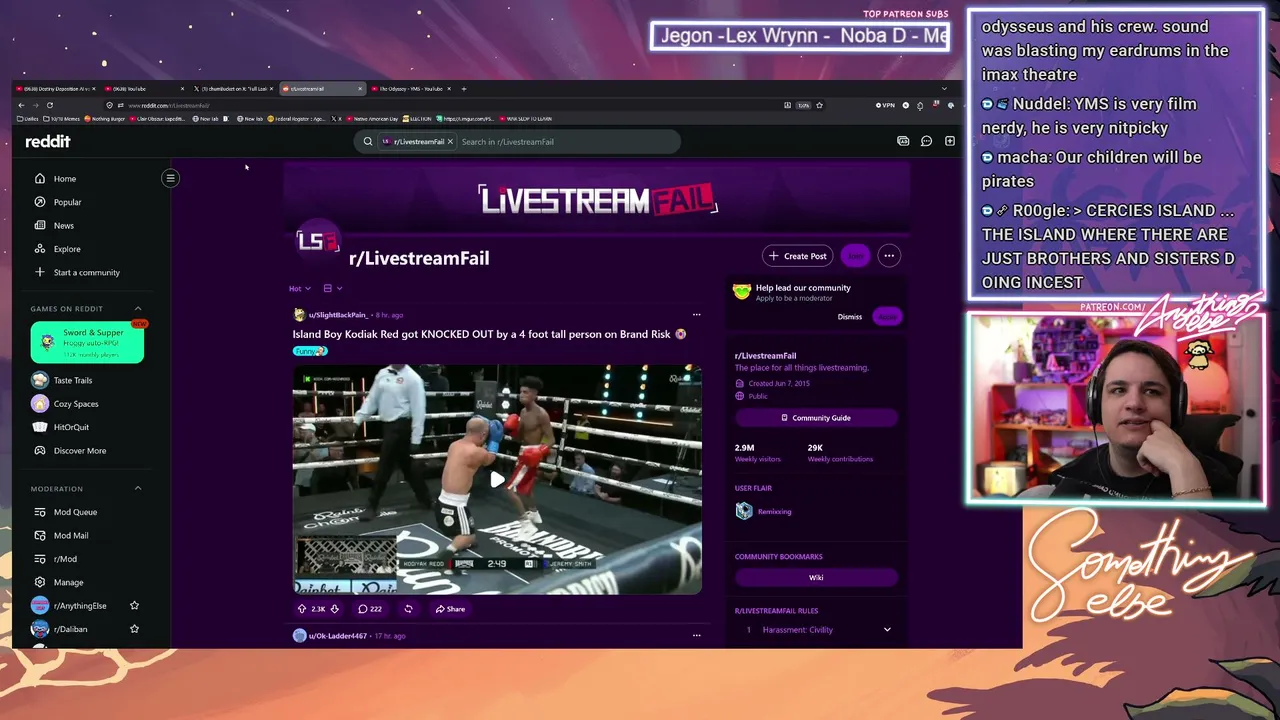
Task: Open the Wiki community bookmark
Action: pos(816,577)
